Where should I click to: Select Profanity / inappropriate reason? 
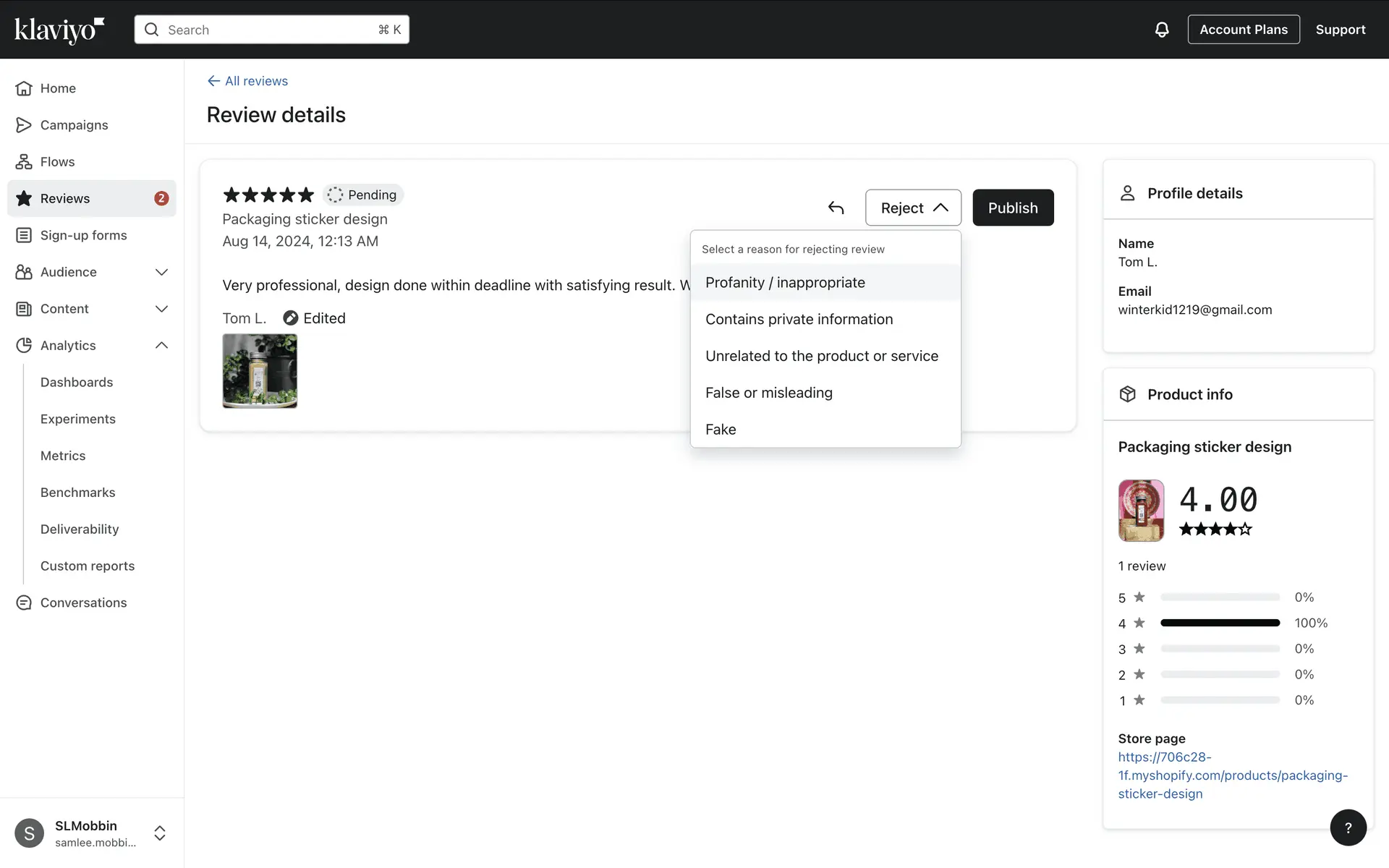(x=785, y=283)
